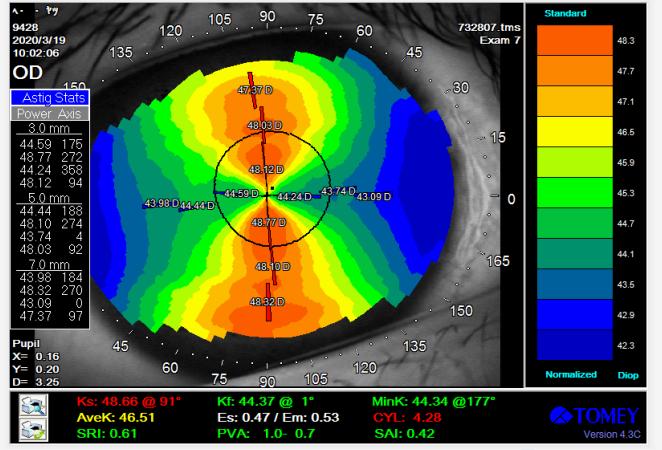Pick the 47.1 amber scale swatch

[575, 101]
